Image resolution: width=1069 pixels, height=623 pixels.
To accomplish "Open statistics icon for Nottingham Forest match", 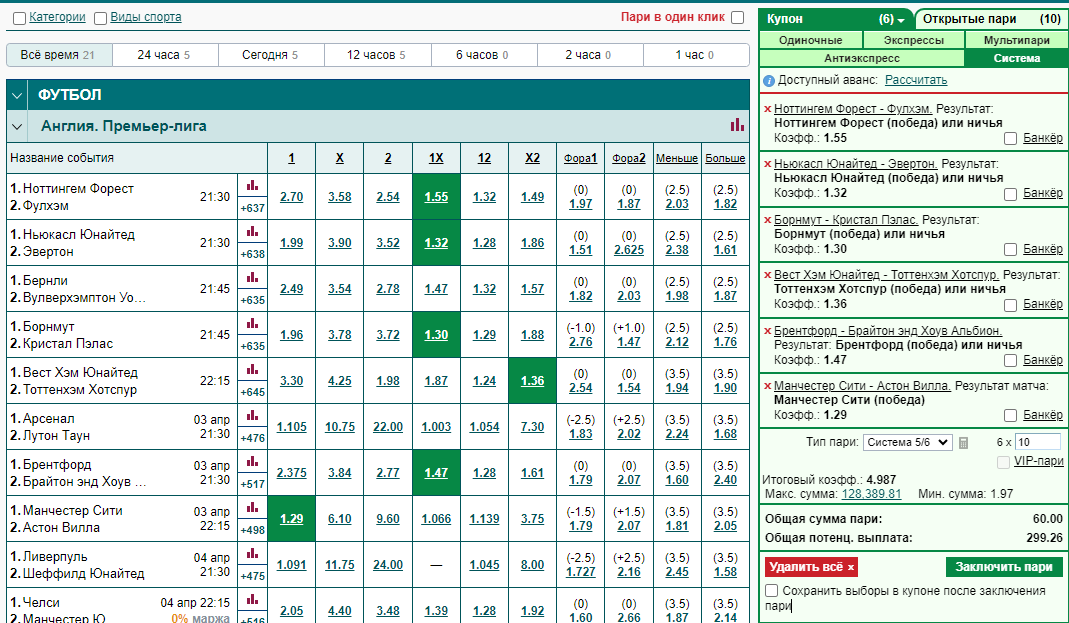I will tap(252, 185).
